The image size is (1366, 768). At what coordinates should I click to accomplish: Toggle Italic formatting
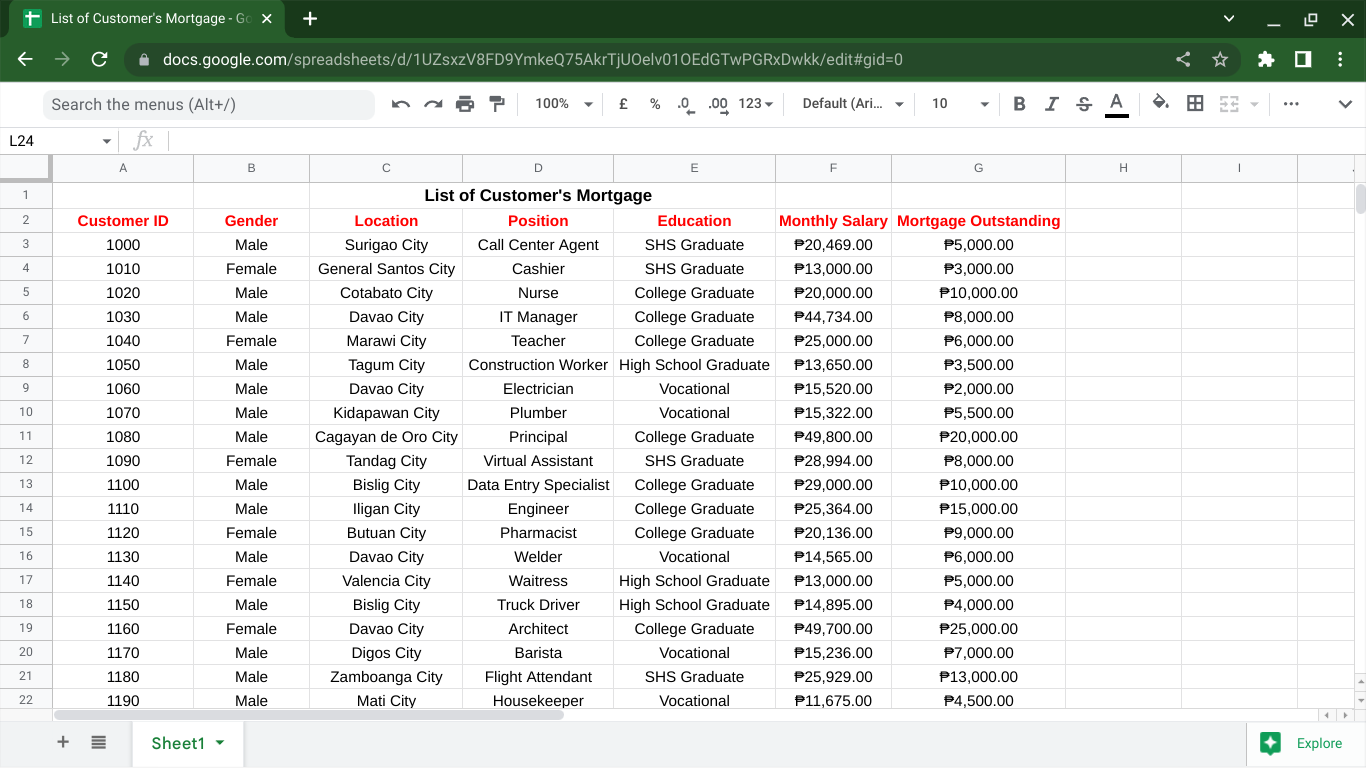[x=1051, y=104]
